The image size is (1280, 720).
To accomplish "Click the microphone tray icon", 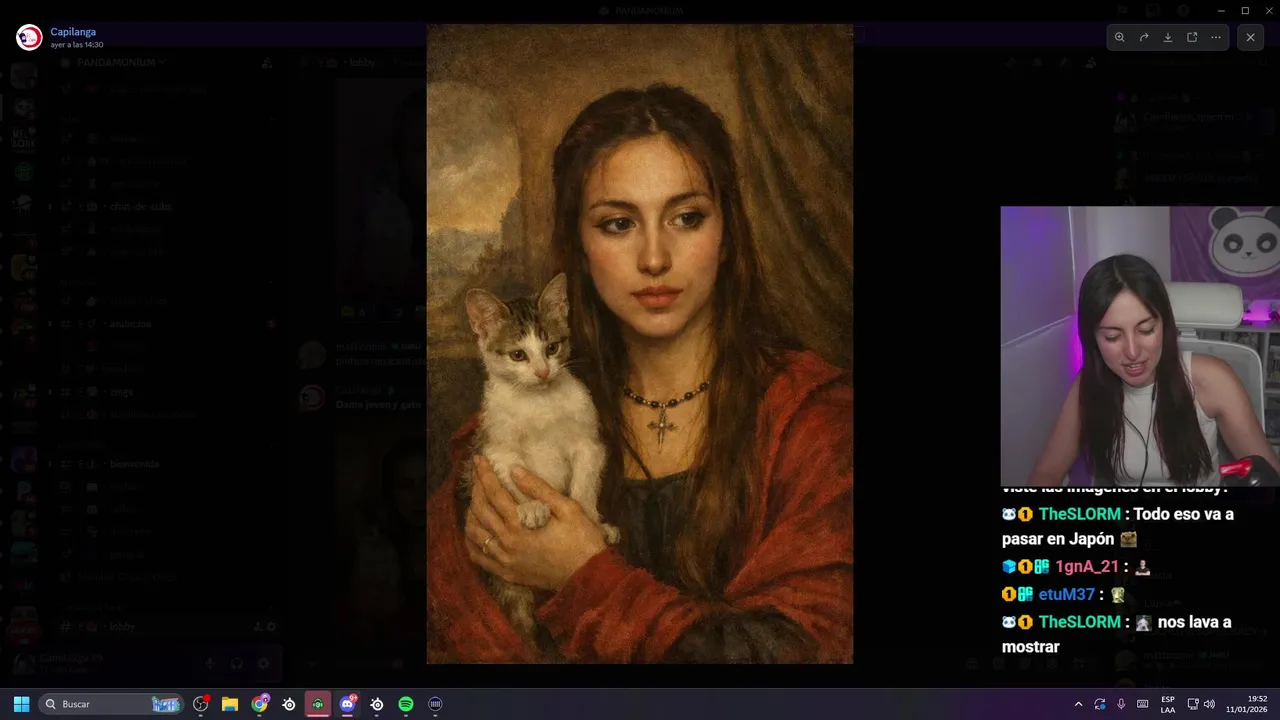I will tap(1121, 704).
